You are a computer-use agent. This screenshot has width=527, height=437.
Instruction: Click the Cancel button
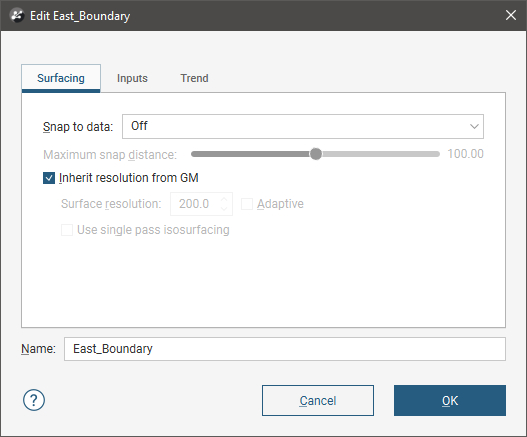(318, 400)
